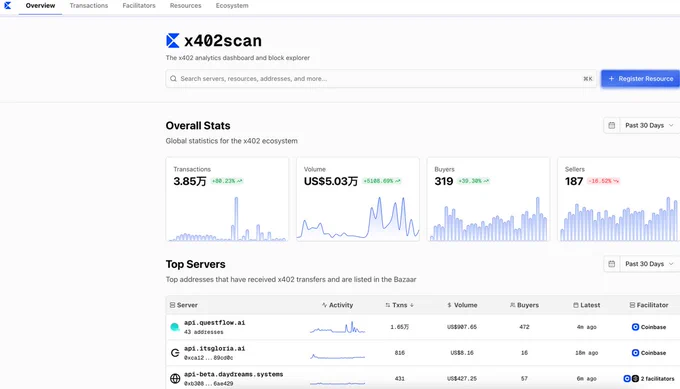Click the search servers input field
680x389 pixels.
coord(381,78)
